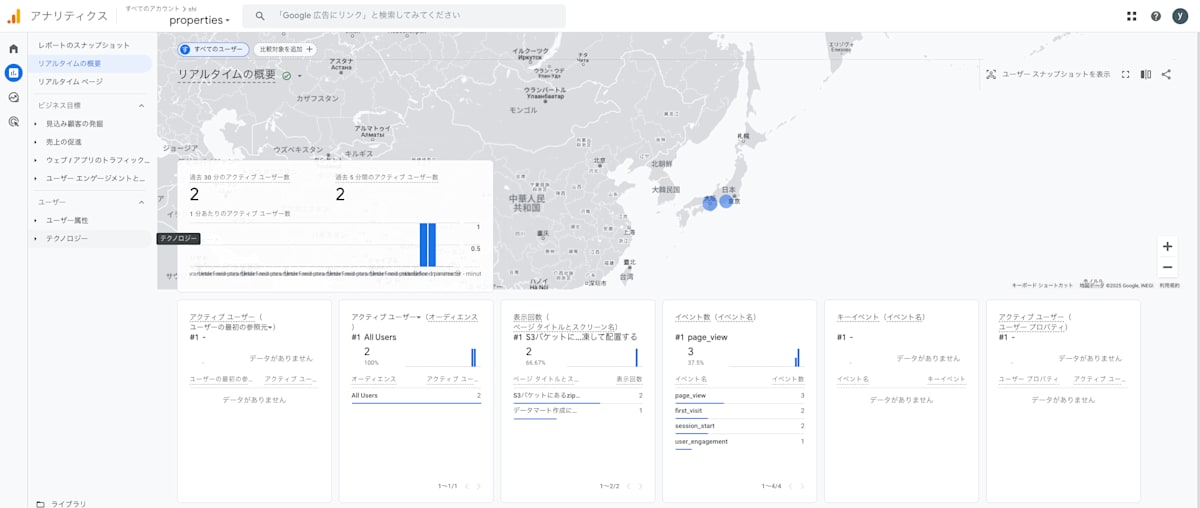
Task: Click the すべてのアカウント breadcrumb
Action: point(151,8)
